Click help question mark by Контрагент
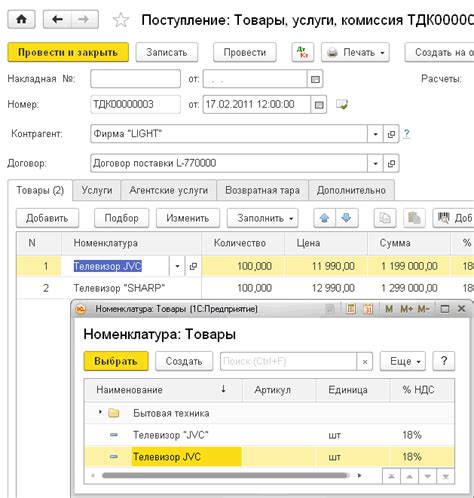Viewport: 474px width, 498px height. (x=406, y=134)
